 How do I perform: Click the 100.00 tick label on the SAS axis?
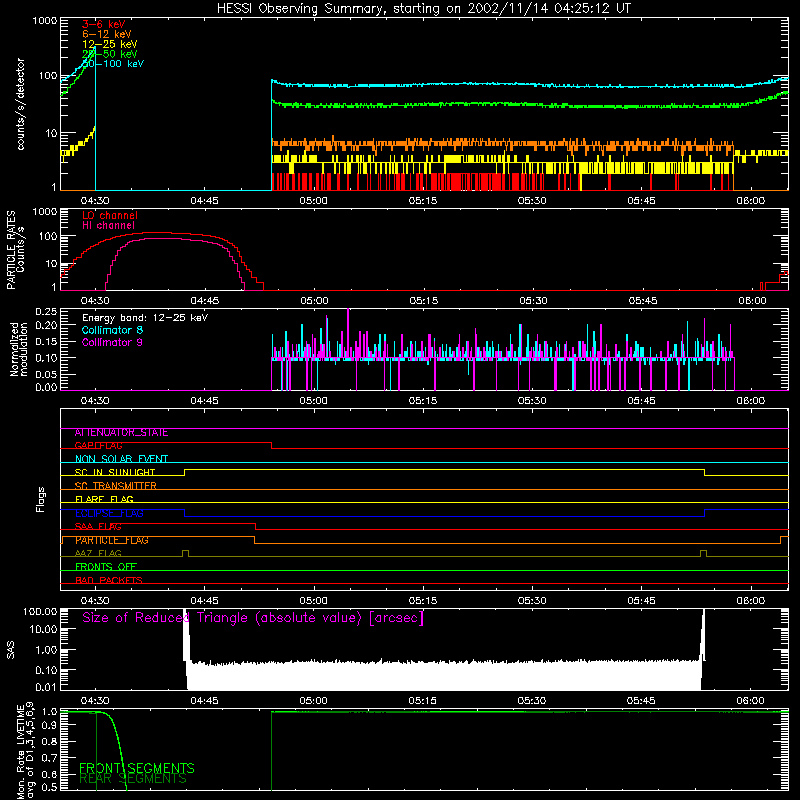point(40,611)
